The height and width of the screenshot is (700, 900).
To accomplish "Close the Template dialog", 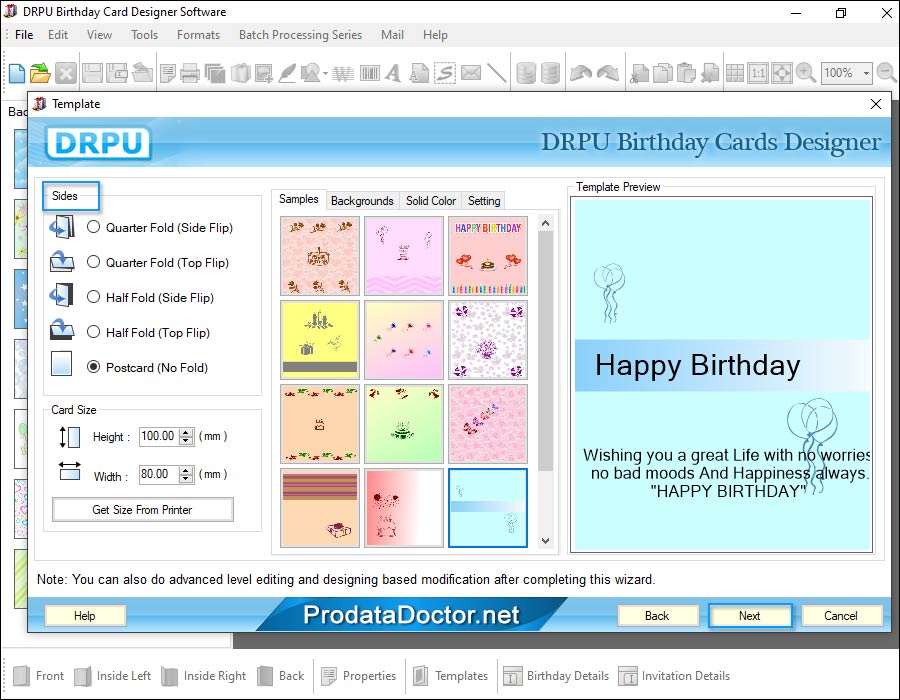I will click(875, 104).
